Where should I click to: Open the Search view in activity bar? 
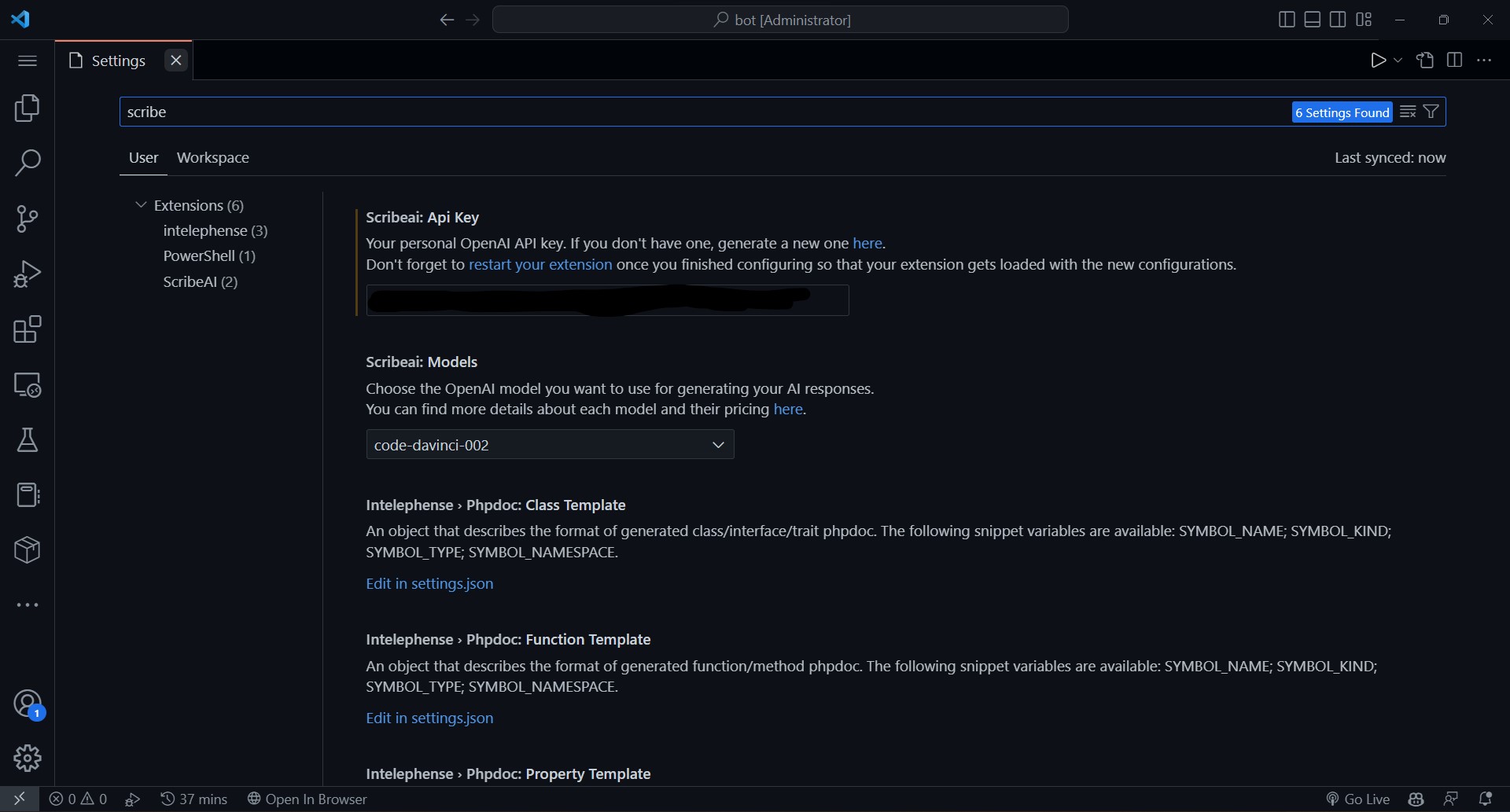point(28,164)
